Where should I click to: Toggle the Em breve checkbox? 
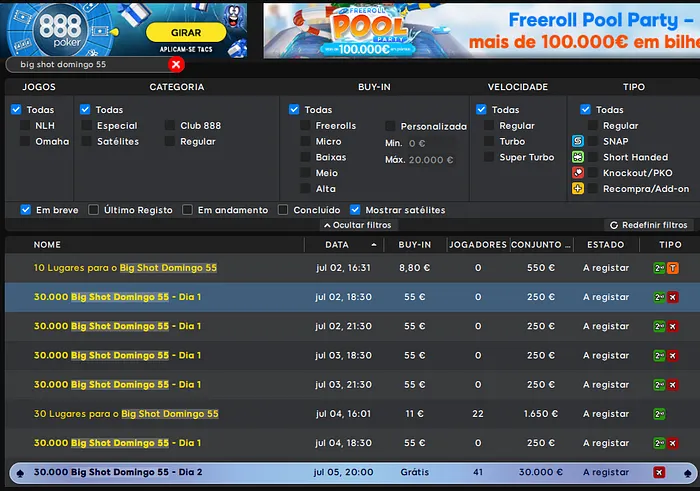coord(25,210)
